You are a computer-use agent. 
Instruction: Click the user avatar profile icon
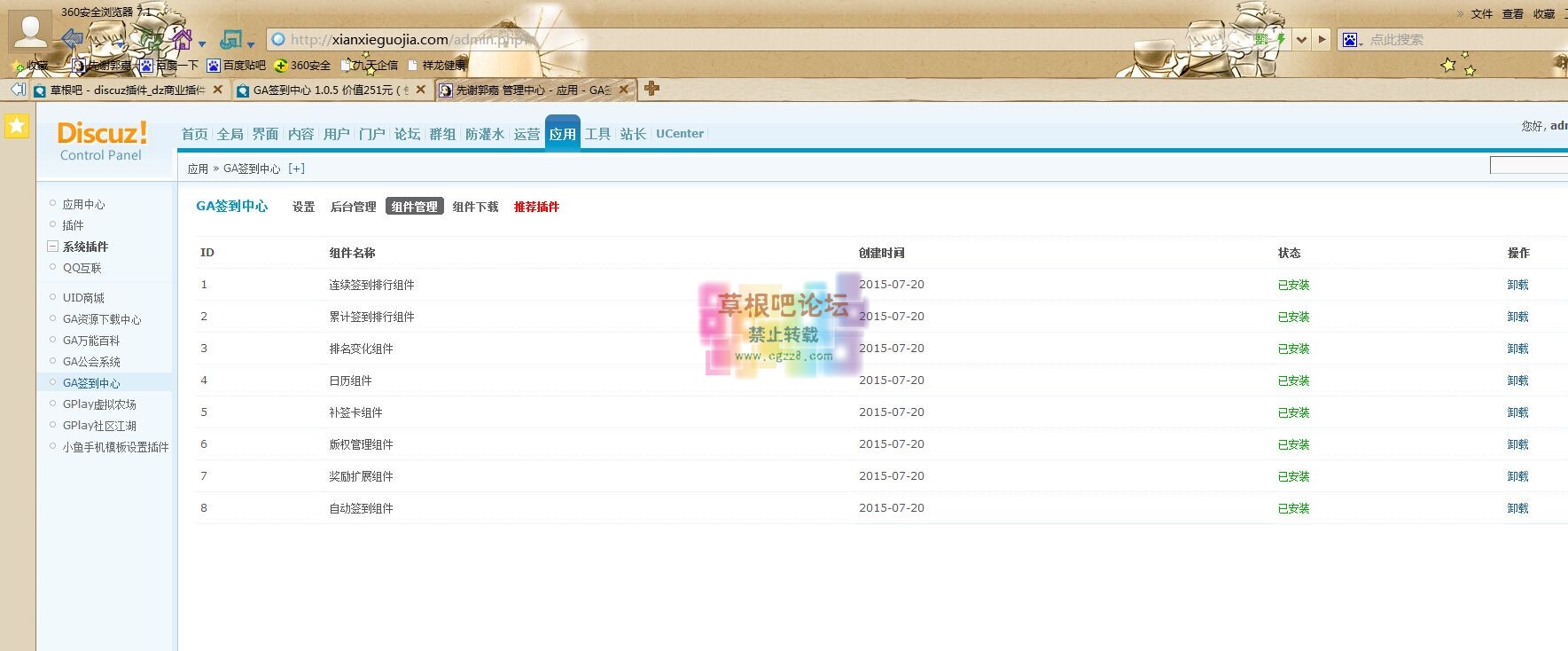[x=30, y=30]
